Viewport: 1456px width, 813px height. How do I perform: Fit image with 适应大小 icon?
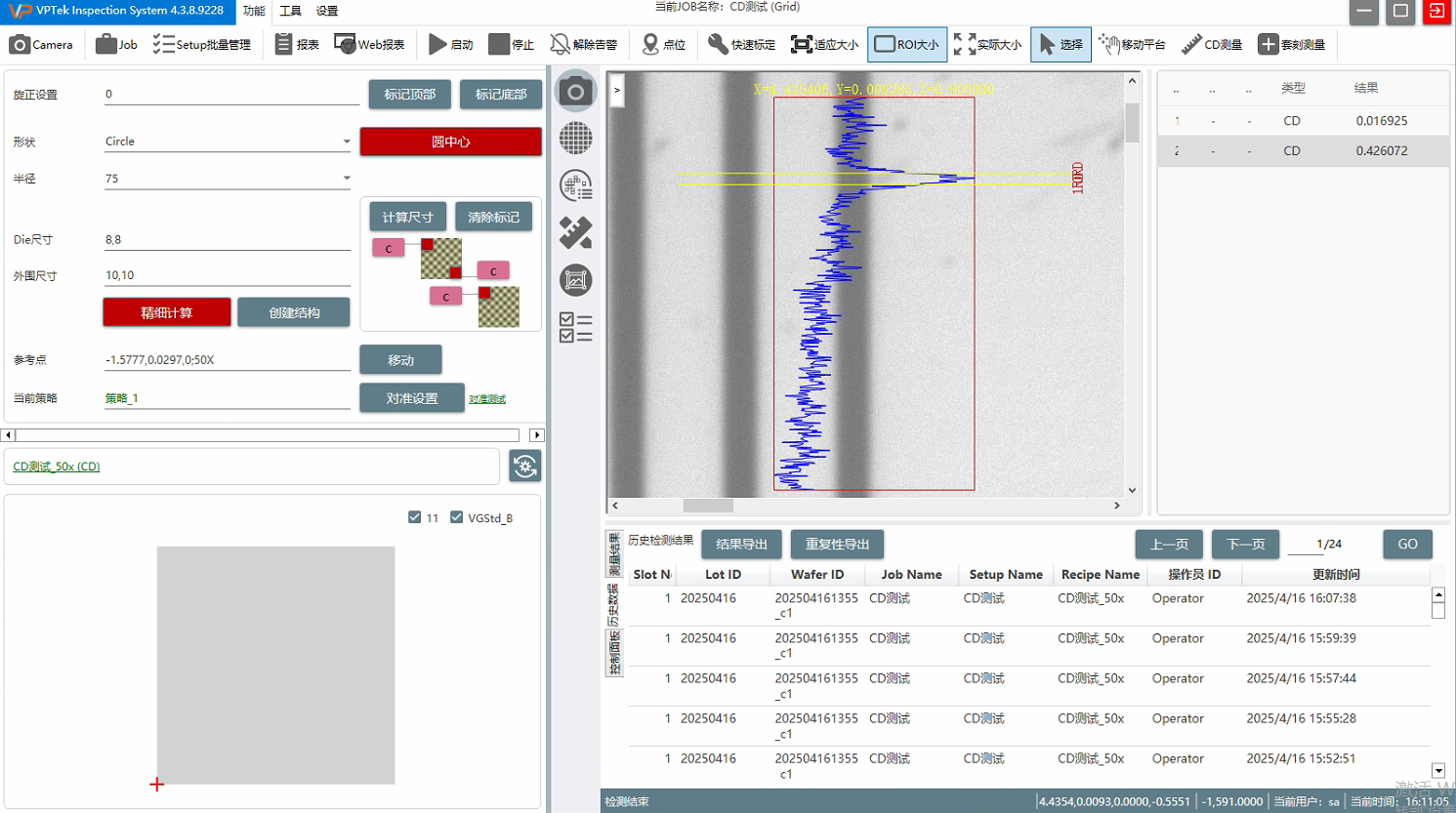click(x=824, y=45)
